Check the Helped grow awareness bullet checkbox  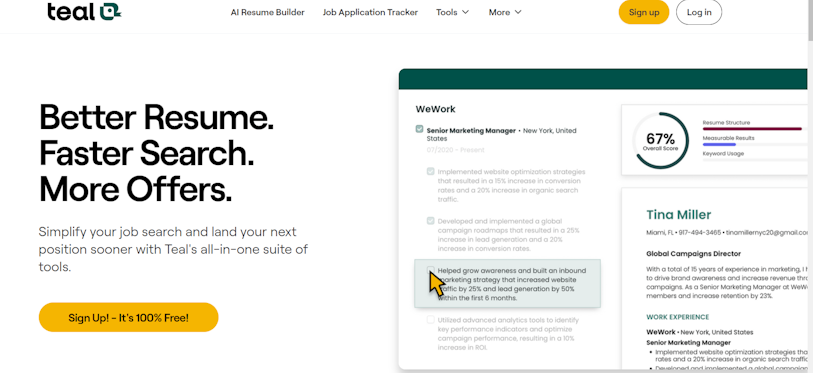tap(430, 270)
